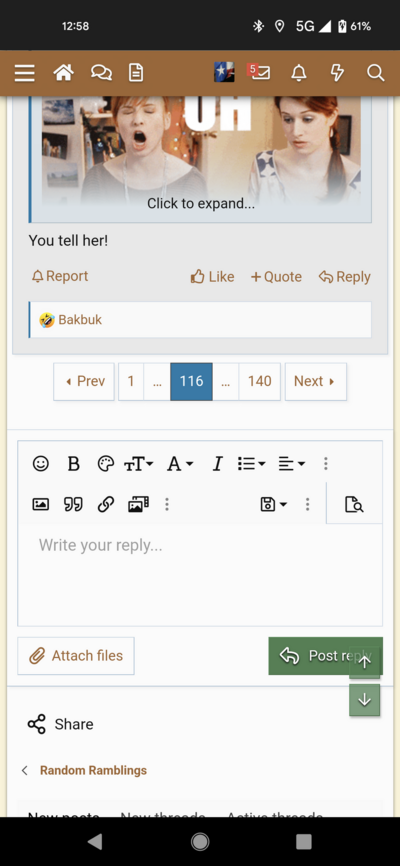400x866 pixels.
Task: Open the text color palette
Action: (x=106, y=463)
